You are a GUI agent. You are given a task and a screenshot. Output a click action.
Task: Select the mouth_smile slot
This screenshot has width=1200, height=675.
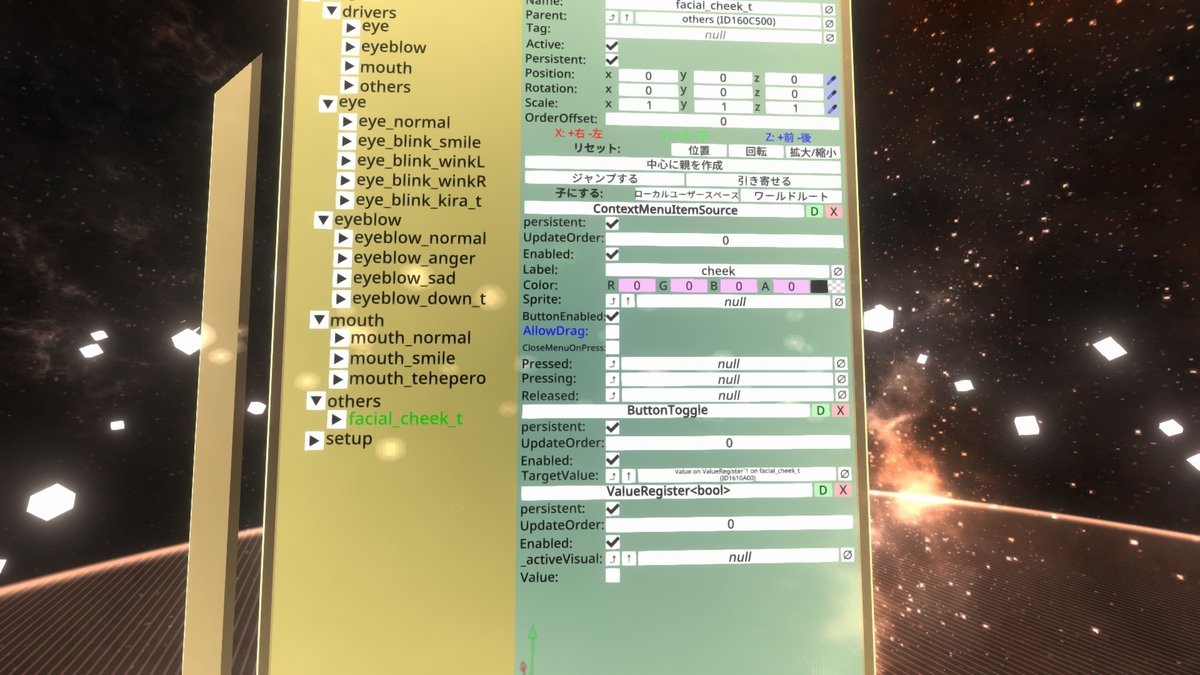click(x=402, y=358)
